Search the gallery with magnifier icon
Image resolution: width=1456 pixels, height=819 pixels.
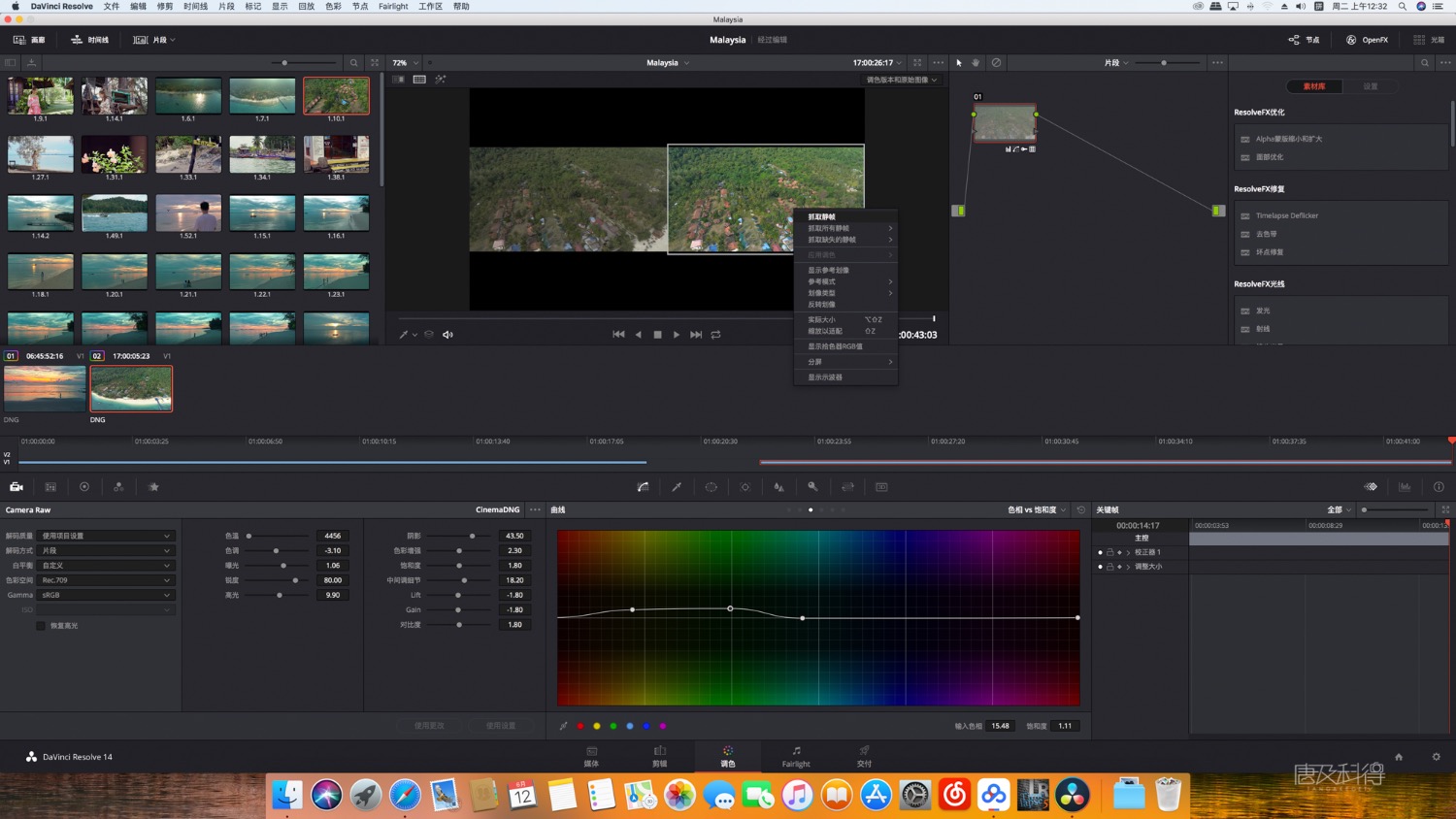(x=354, y=63)
